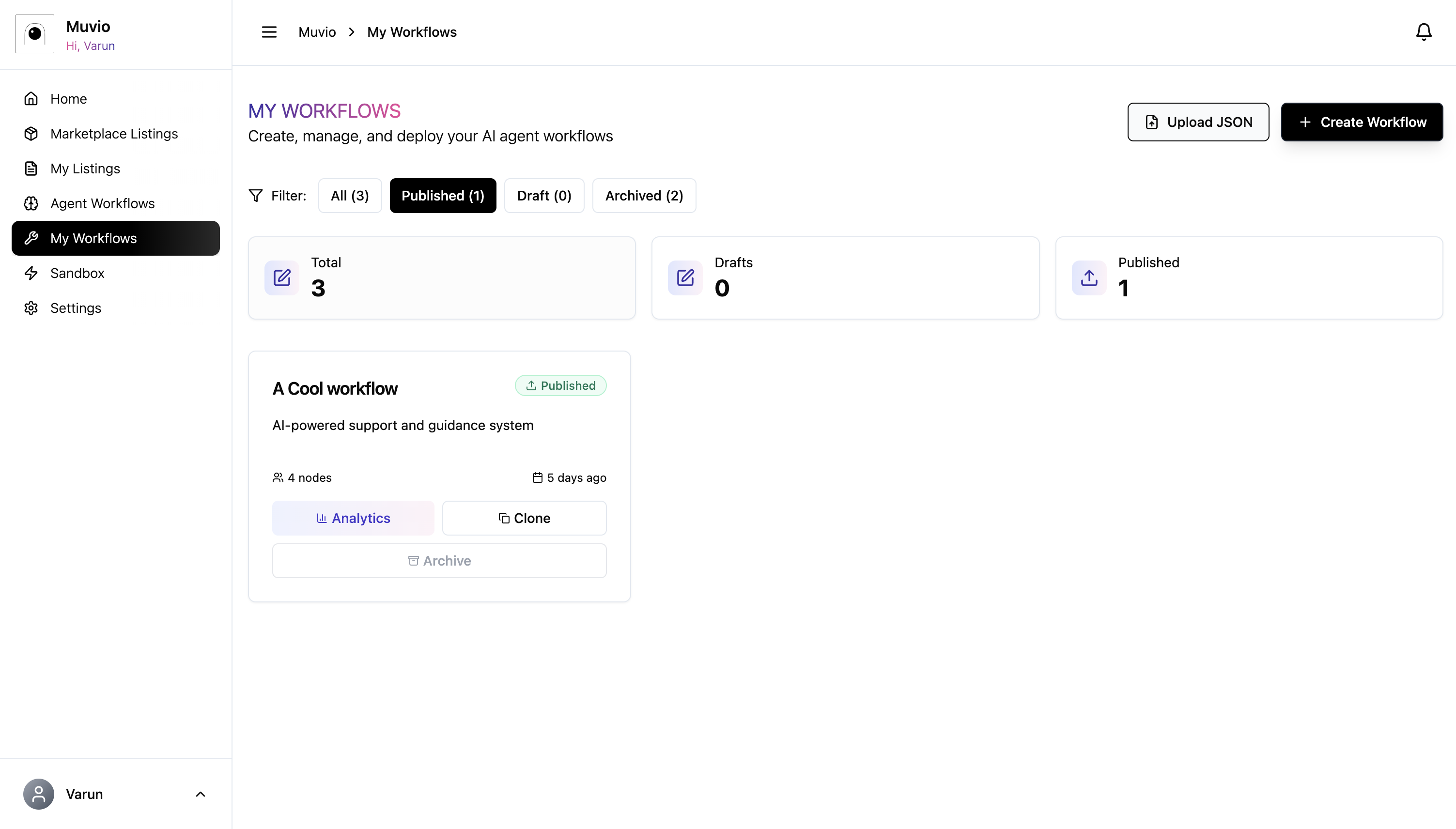Click the Create Workflow button
The height and width of the screenshot is (829, 1456).
[1362, 122]
